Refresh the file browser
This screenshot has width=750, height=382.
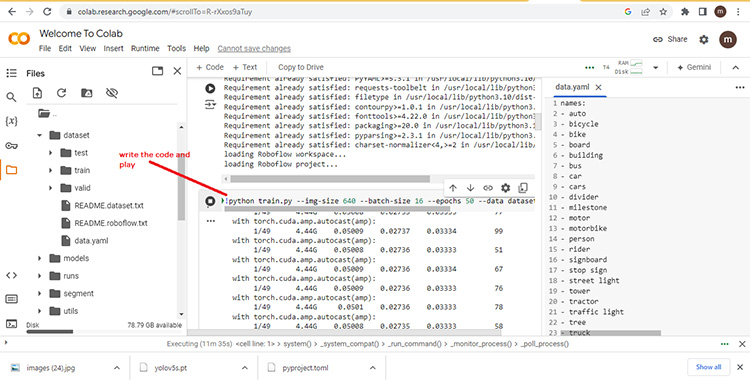point(61,93)
